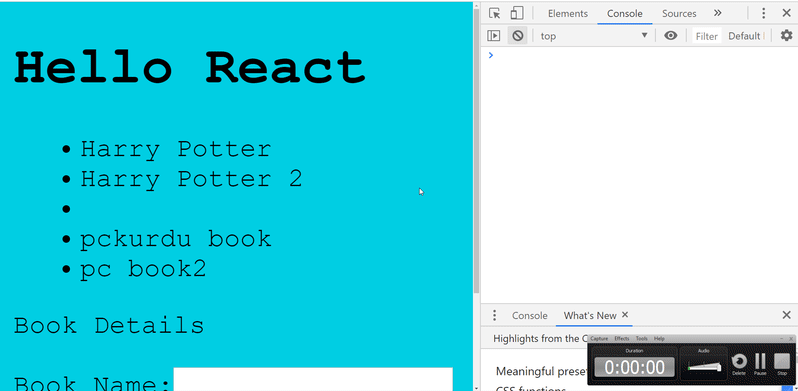Activate the inspect element picker icon
Image resolution: width=798 pixels, height=391 pixels.
pyautogui.click(x=494, y=13)
